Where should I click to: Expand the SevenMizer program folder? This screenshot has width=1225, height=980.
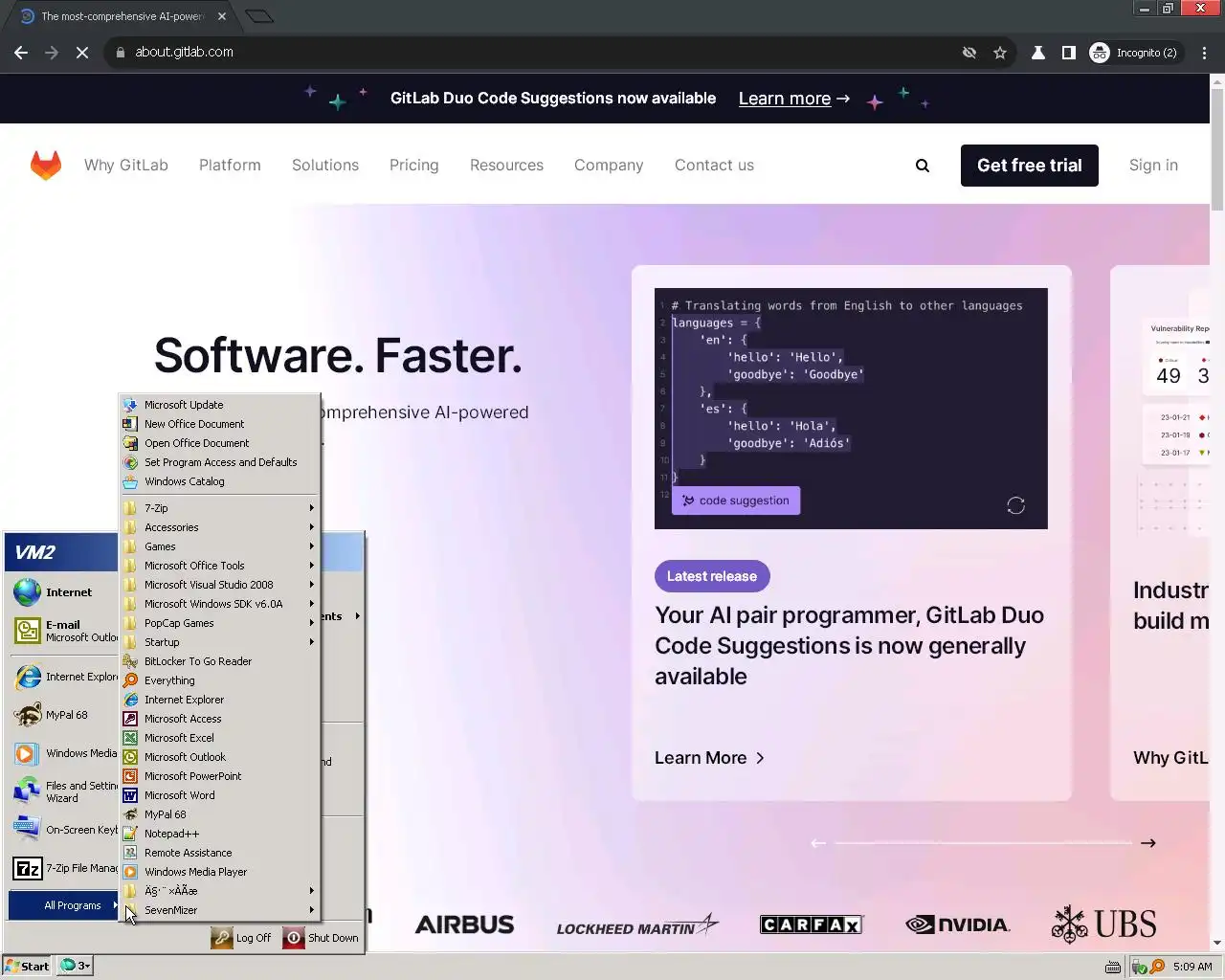pos(219,910)
